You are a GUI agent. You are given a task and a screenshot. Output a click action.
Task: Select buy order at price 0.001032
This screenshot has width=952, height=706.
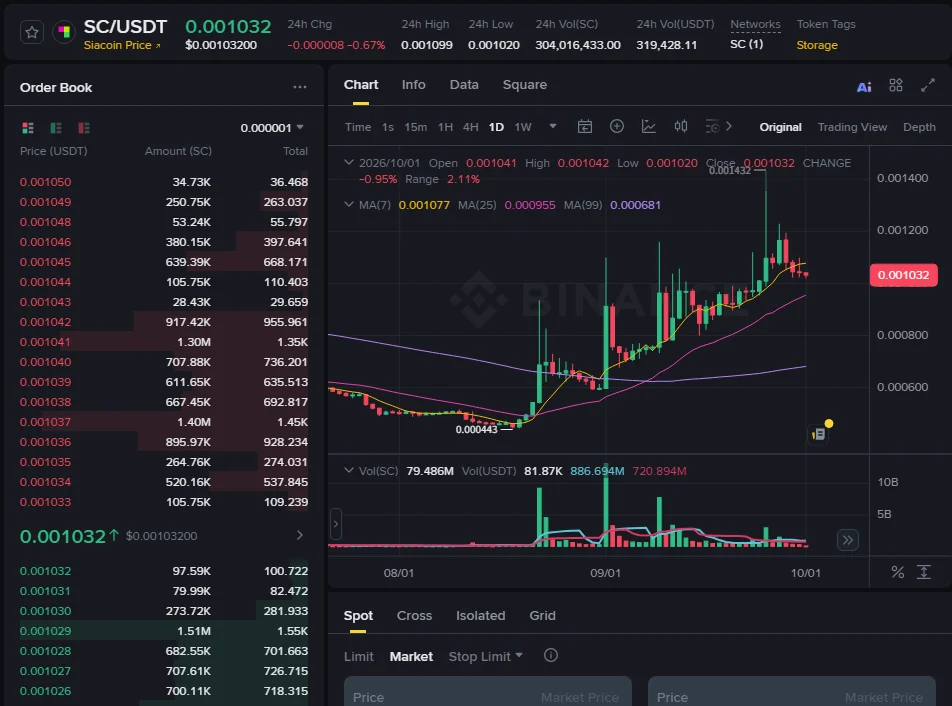point(163,571)
